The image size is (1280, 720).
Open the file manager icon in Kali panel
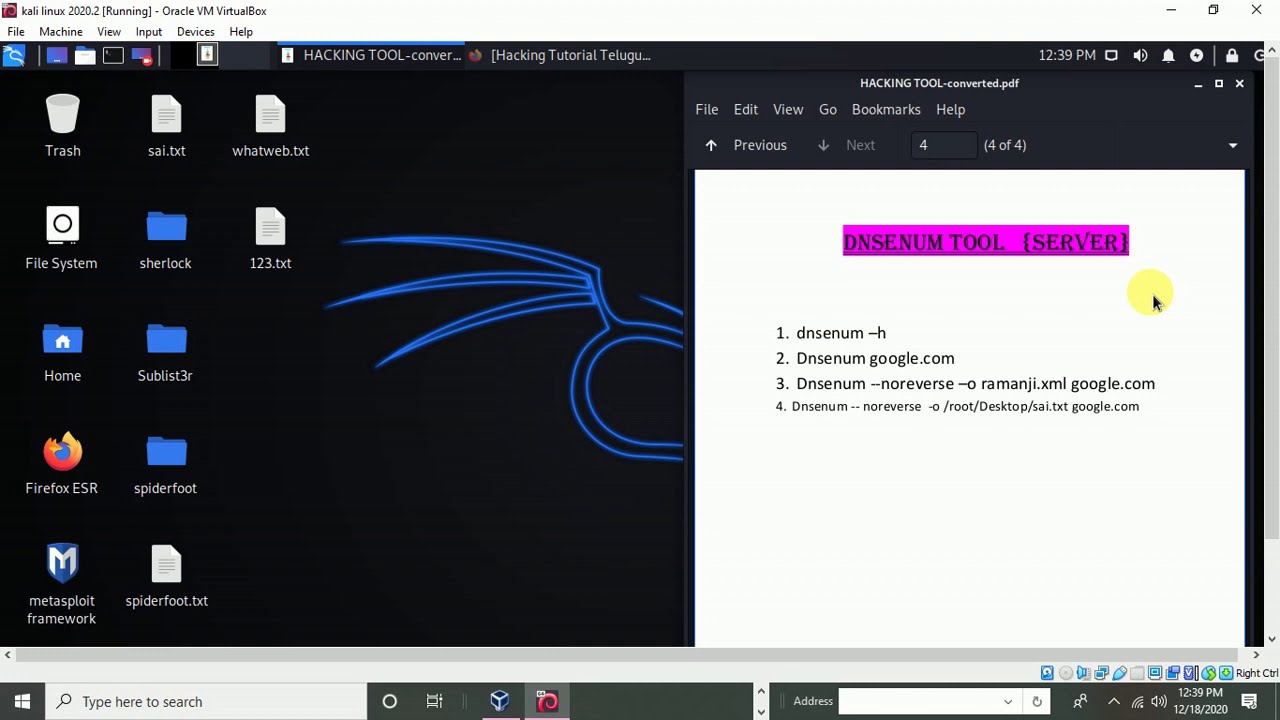click(85, 56)
